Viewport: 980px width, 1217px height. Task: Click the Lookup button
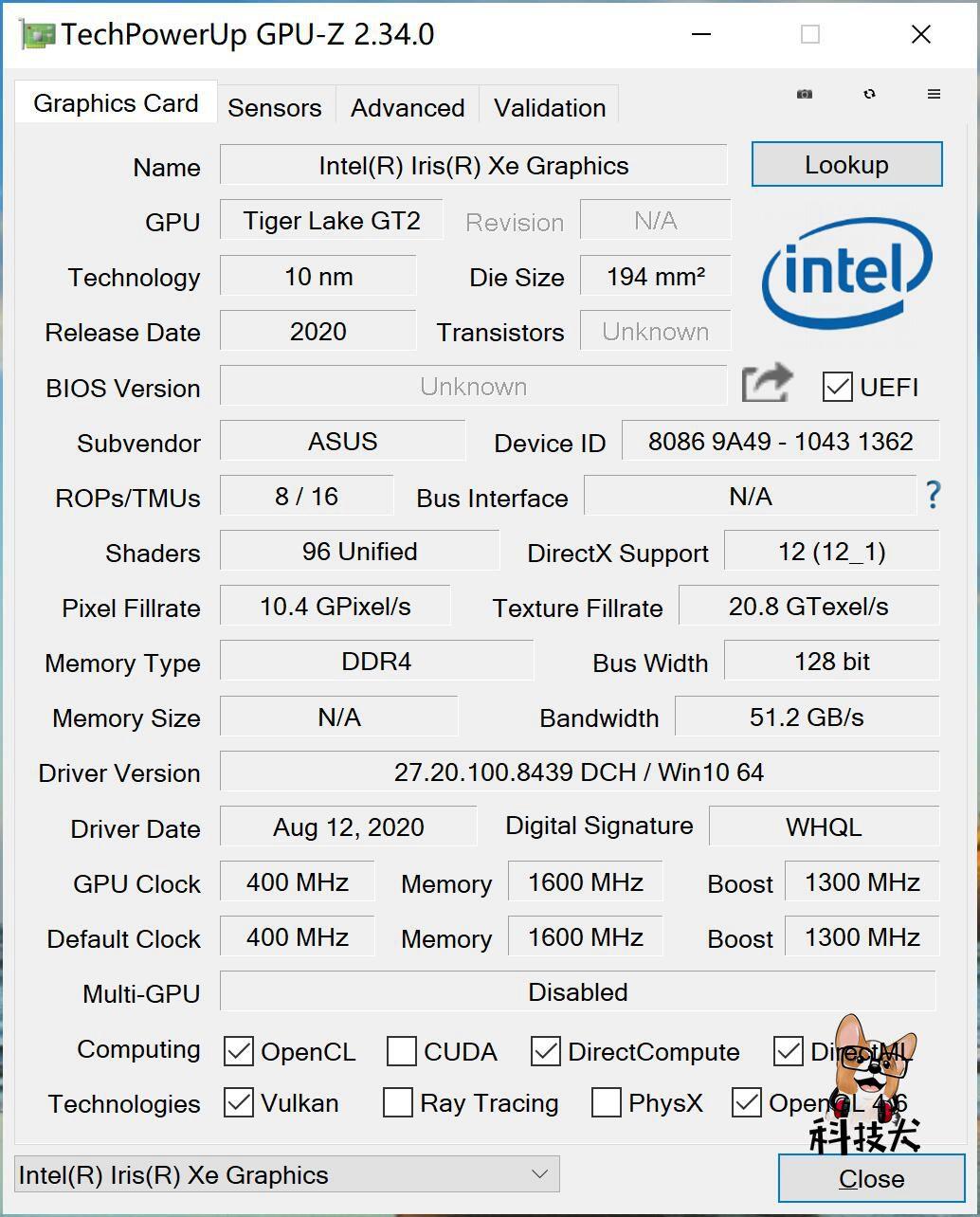846,165
